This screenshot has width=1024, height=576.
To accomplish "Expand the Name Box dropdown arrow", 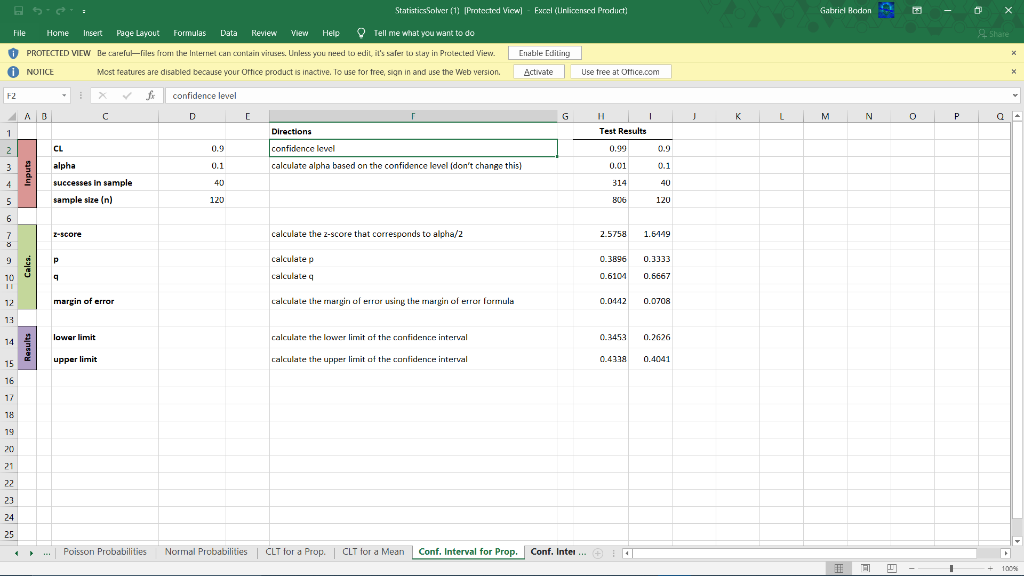I will 64,95.
